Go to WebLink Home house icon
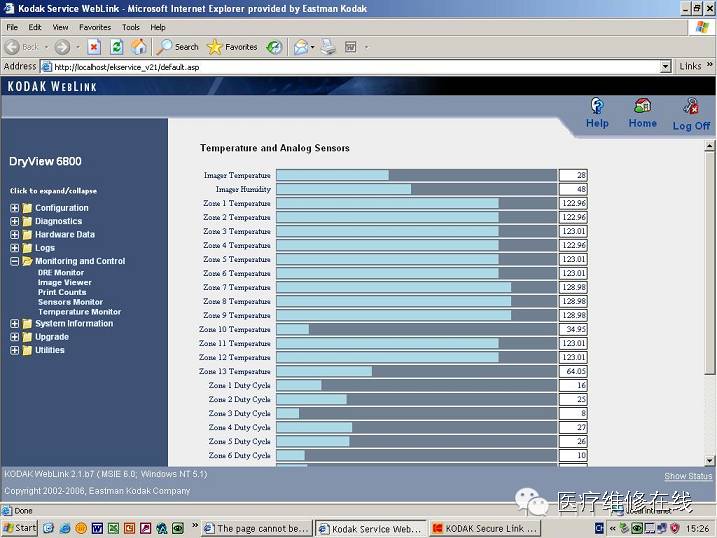 [x=642, y=106]
